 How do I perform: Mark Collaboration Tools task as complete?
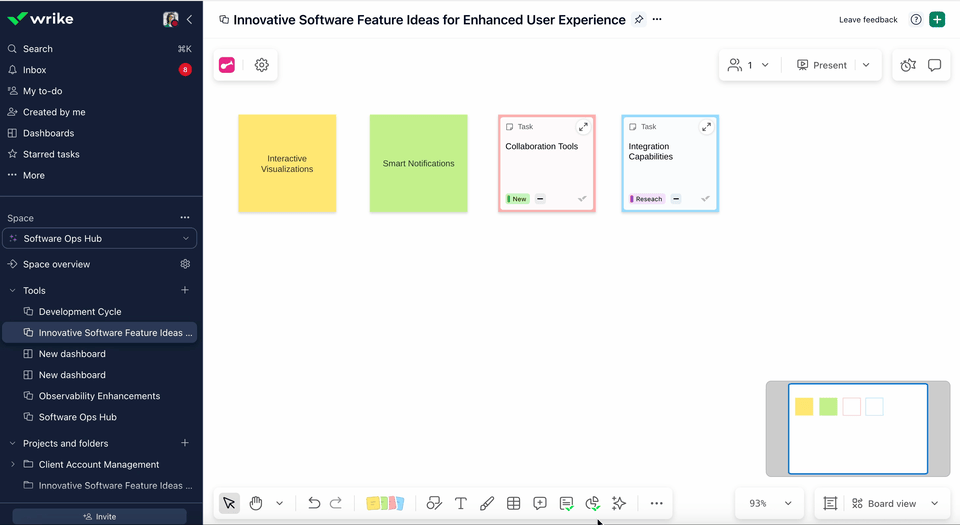tap(582, 199)
